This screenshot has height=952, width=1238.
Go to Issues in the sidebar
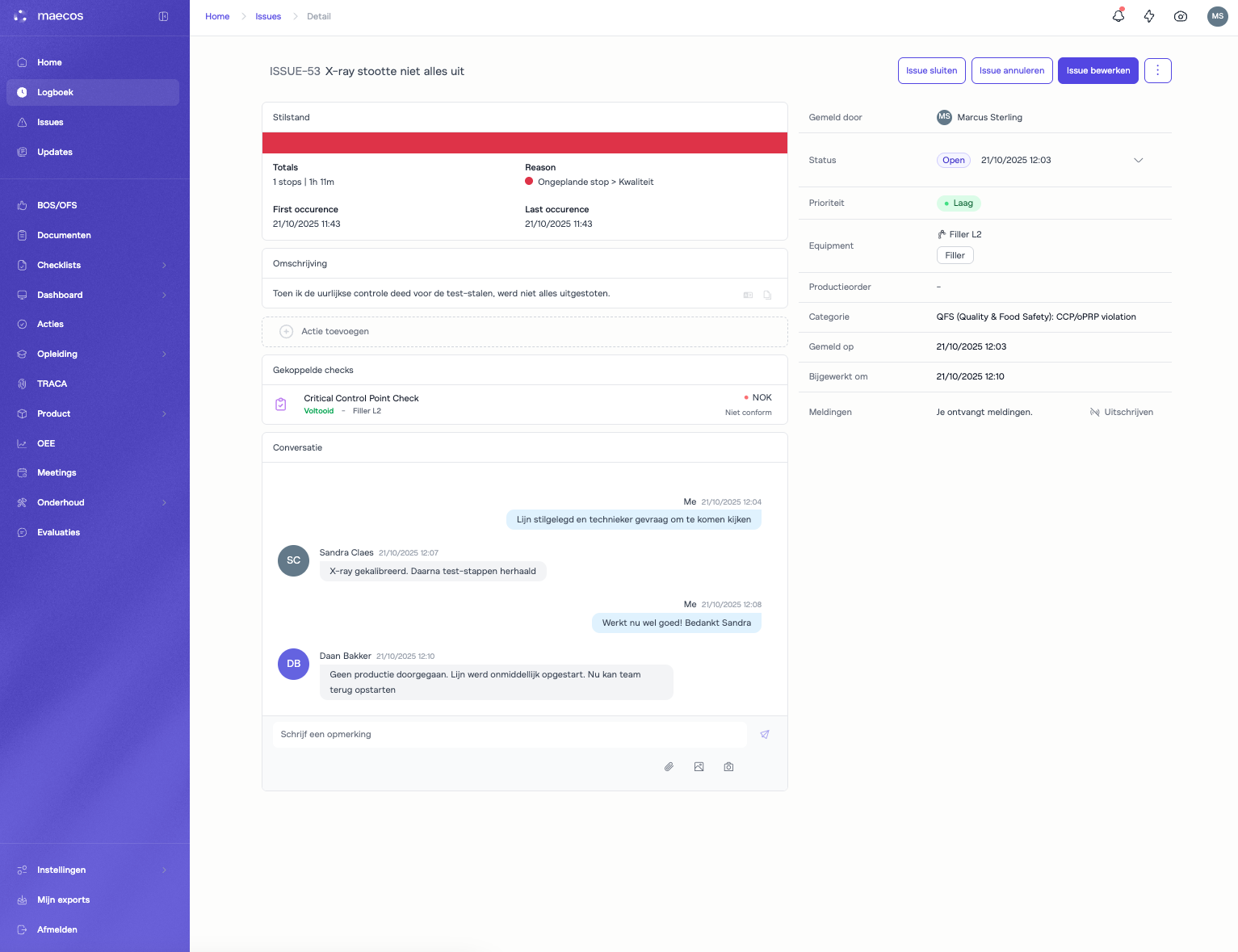click(x=50, y=123)
